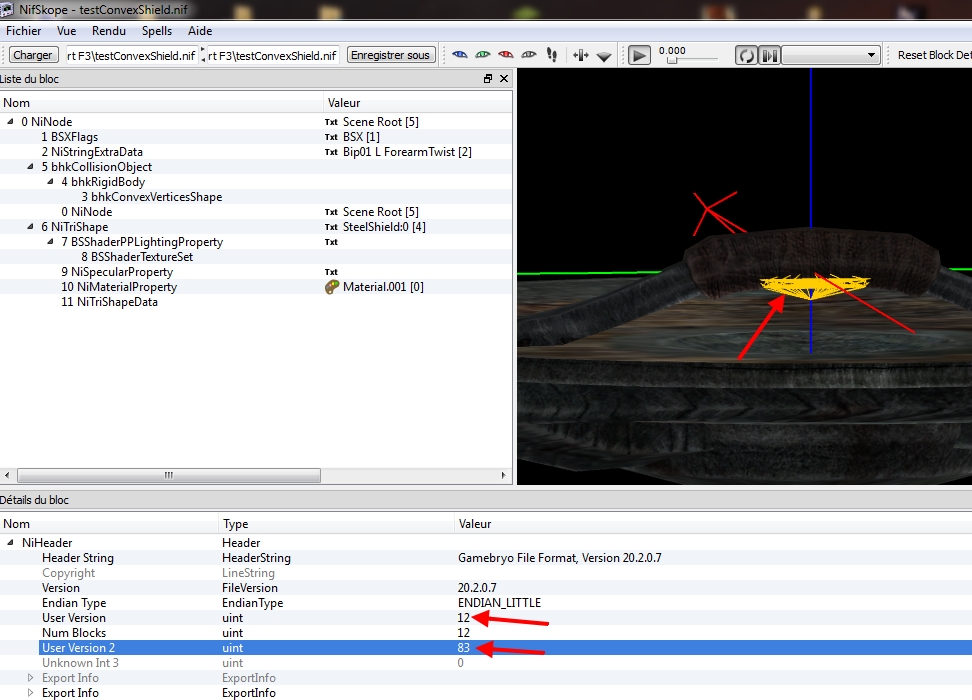Click the animation time slider handle
This screenshot has width=972, height=700.
pos(673,61)
